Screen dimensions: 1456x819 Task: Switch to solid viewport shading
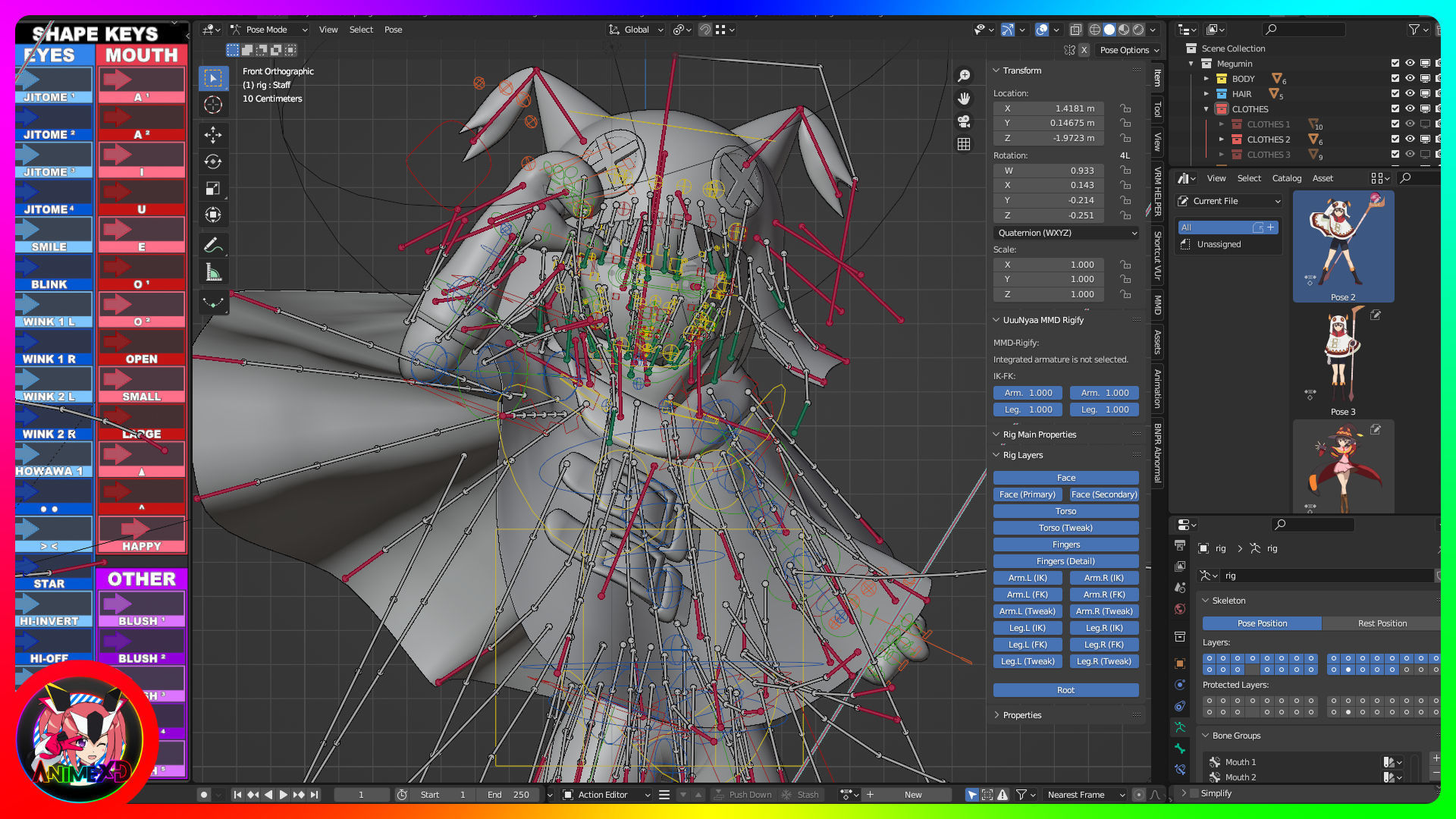[1109, 30]
